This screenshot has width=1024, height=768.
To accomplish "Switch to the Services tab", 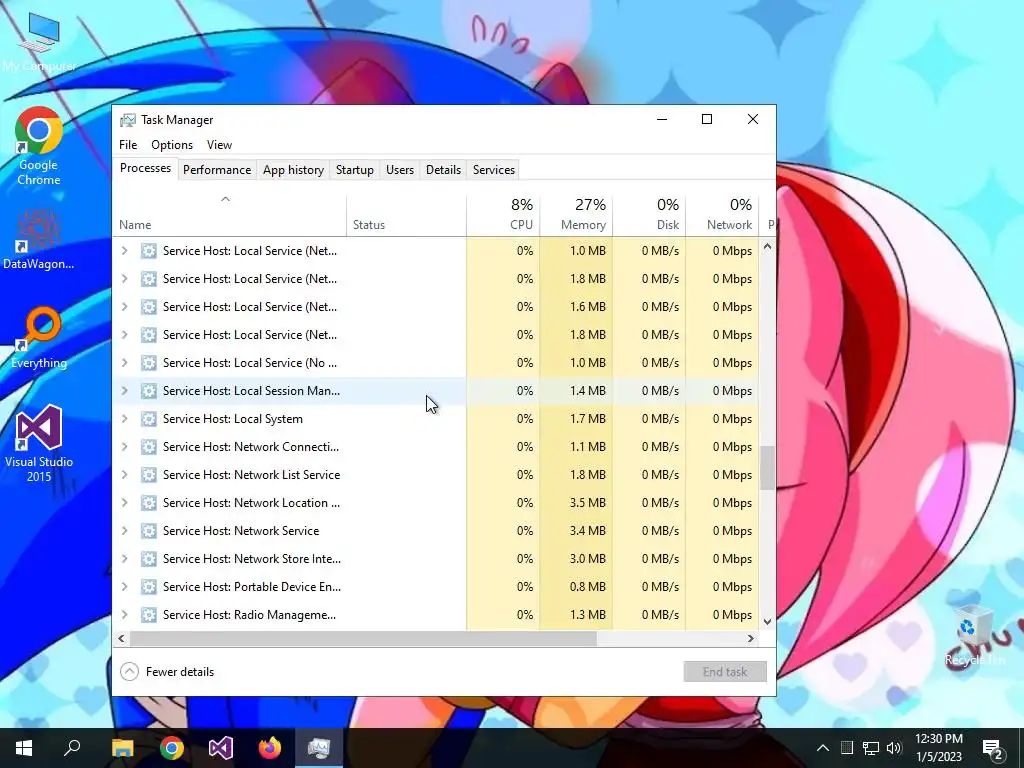I will coord(494,170).
